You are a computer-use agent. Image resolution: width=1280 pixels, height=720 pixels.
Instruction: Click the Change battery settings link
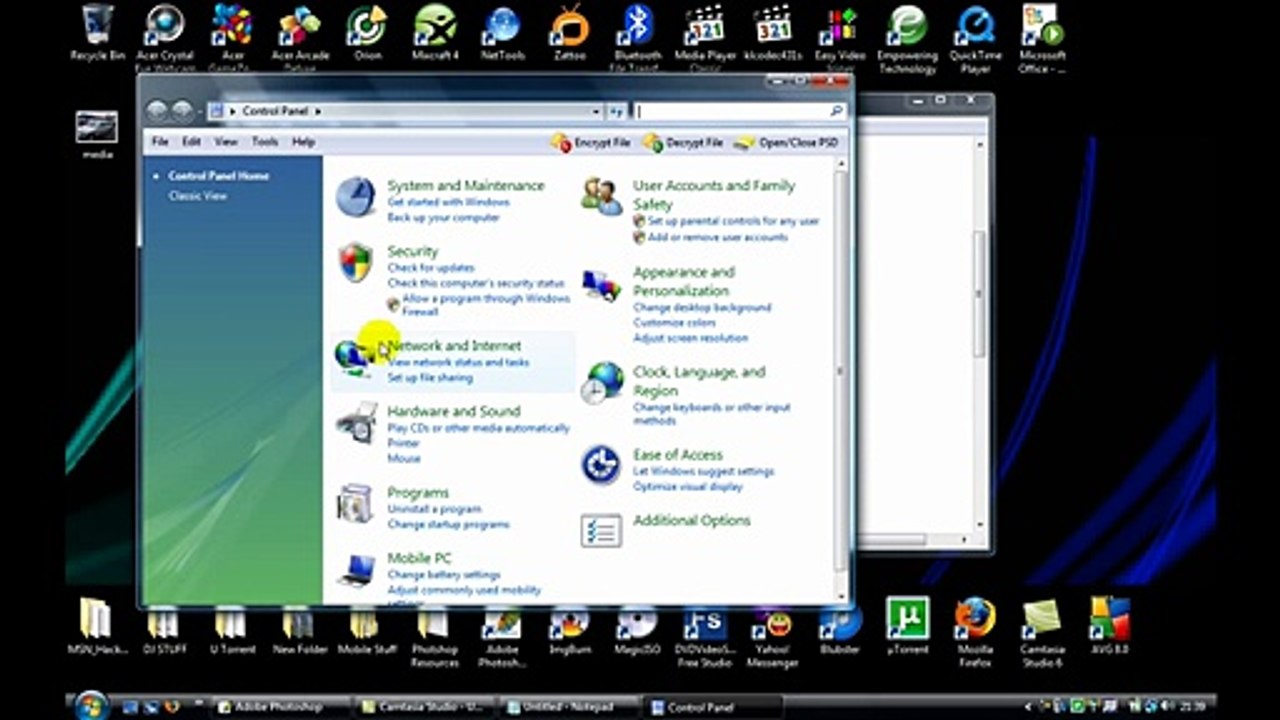(444, 575)
